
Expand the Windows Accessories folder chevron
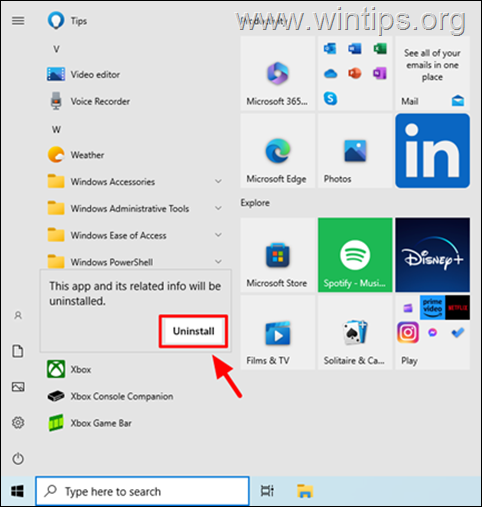tap(218, 181)
